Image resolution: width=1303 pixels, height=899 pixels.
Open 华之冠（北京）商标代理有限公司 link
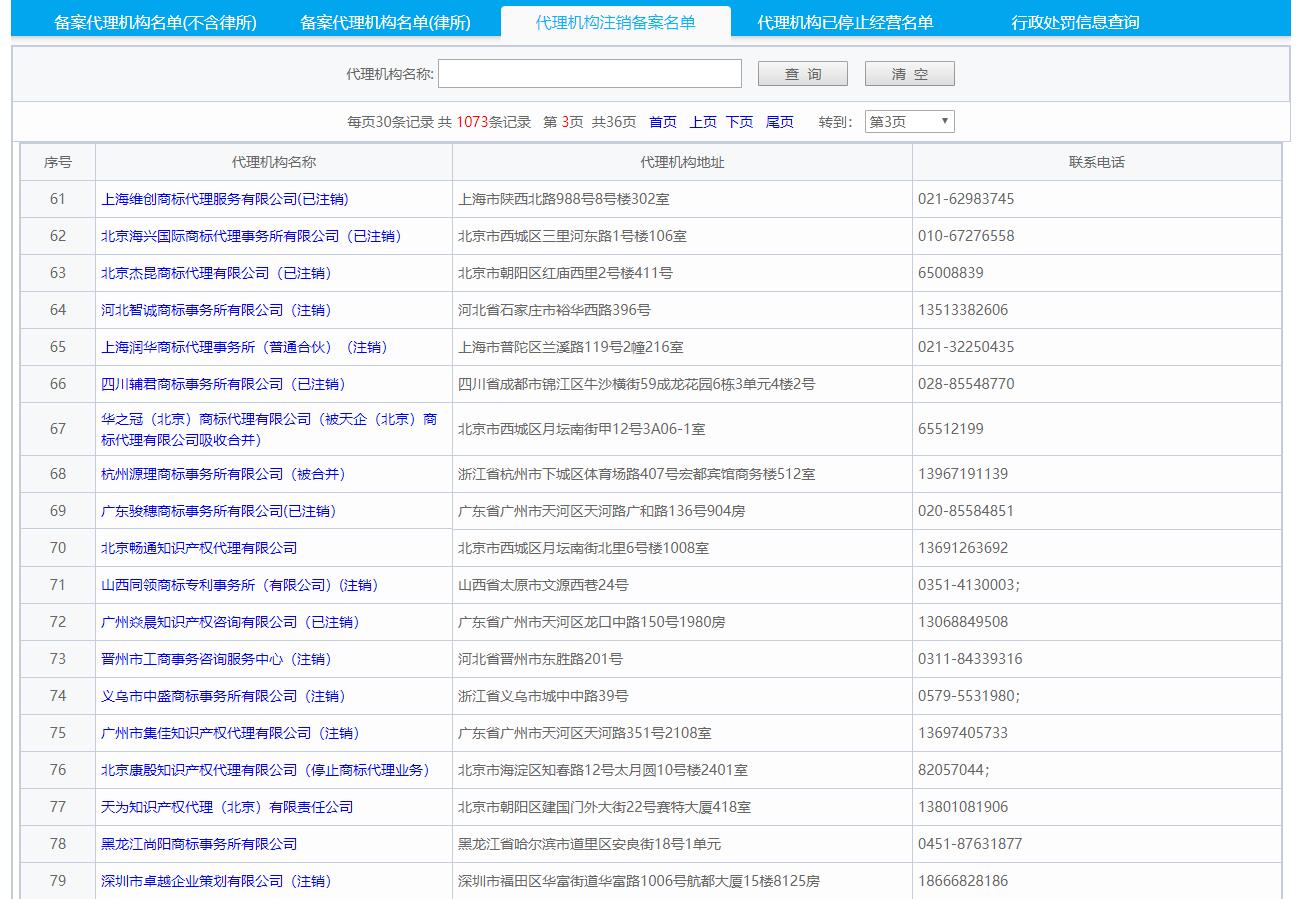[269, 429]
